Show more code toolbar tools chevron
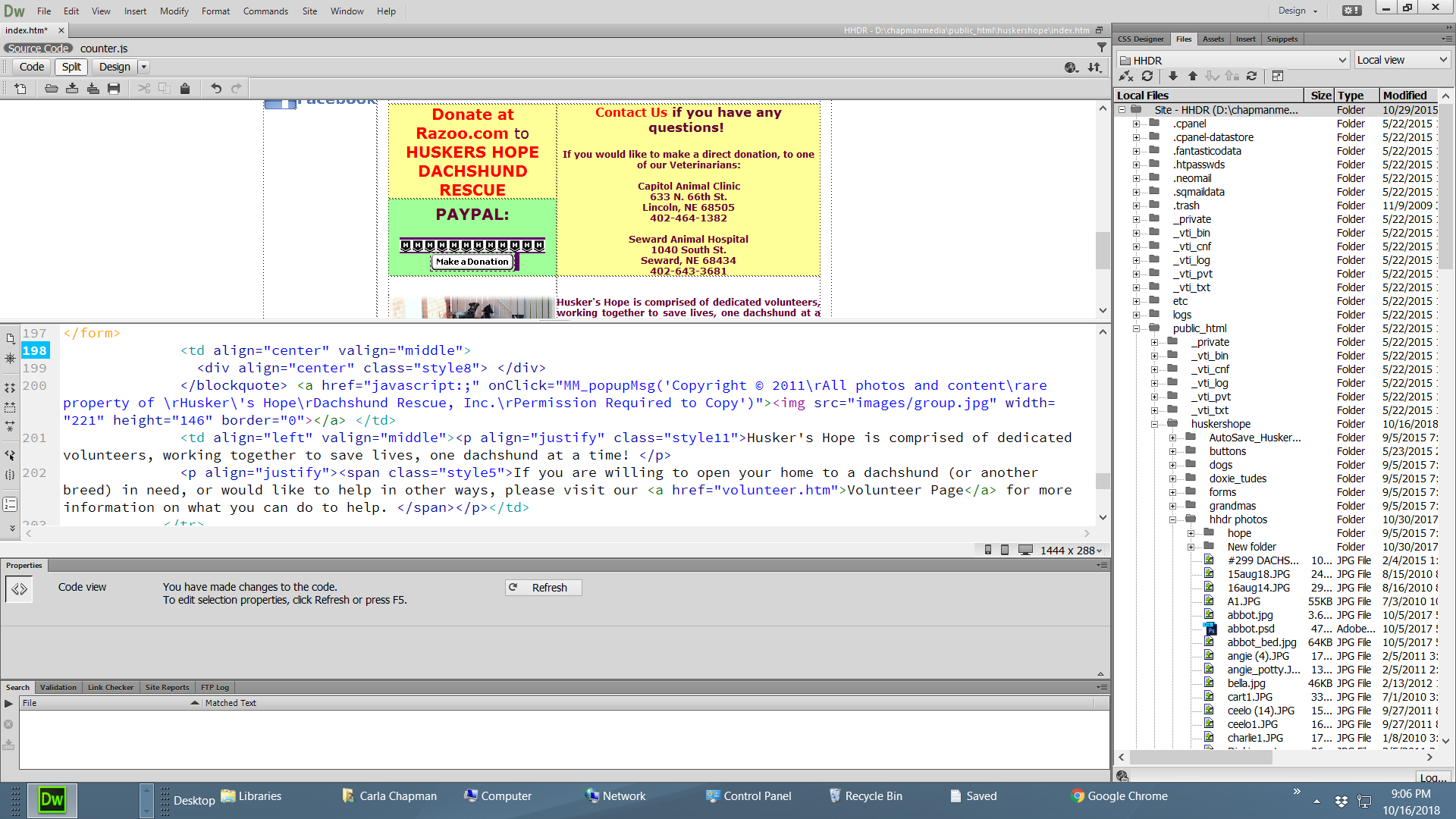Viewport: 1456px width, 819px height. [x=11, y=527]
